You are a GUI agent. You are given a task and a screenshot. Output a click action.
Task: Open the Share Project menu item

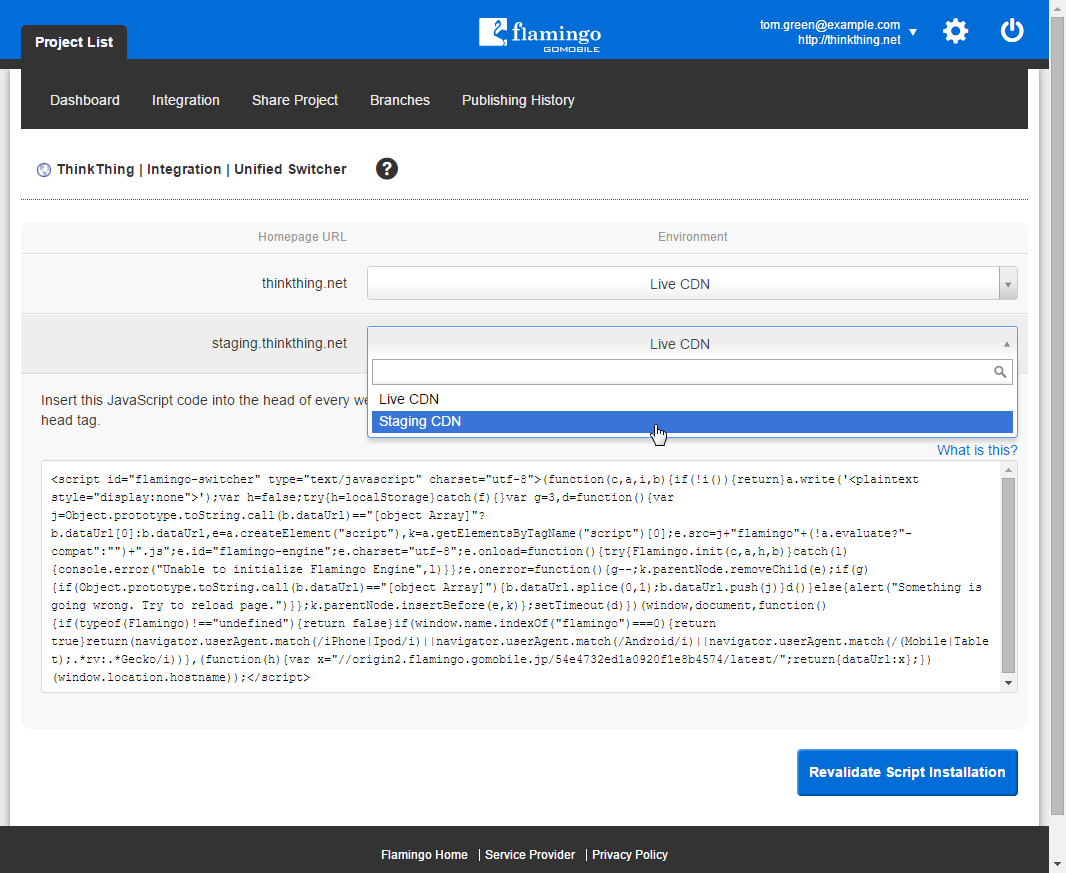(295, 100)
